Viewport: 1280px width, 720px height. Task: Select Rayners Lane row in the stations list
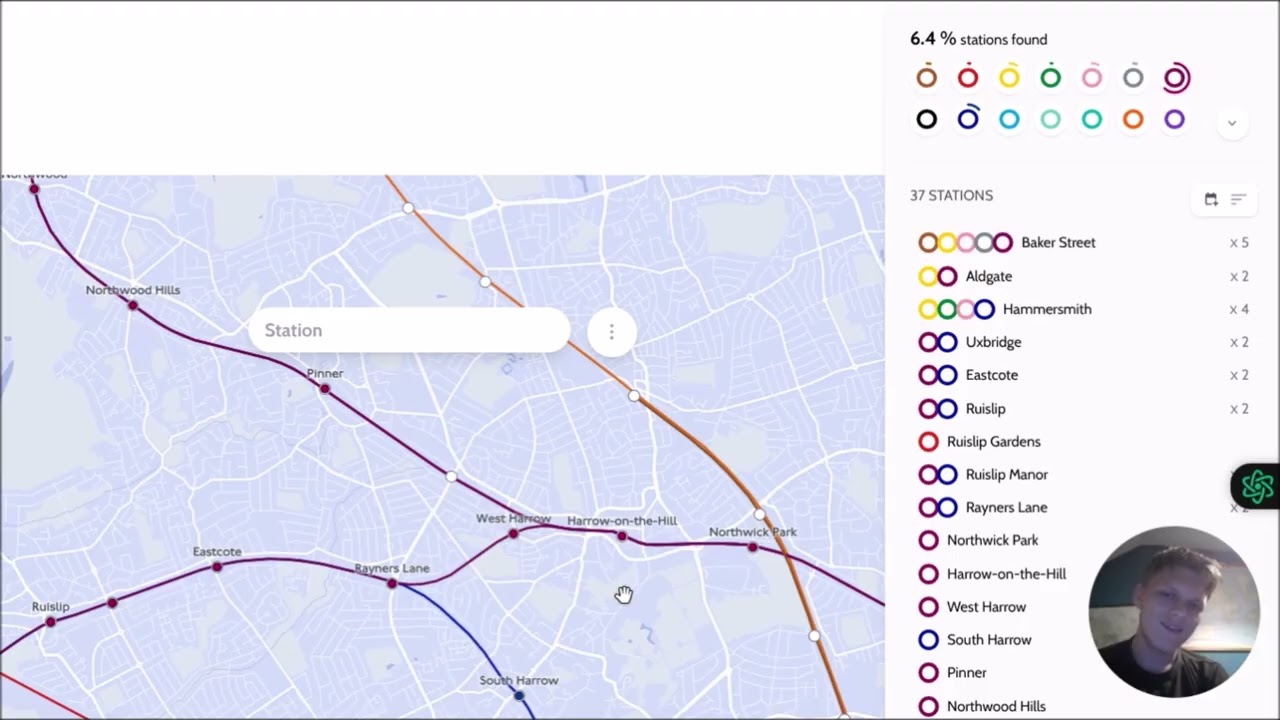point(1084,507)
